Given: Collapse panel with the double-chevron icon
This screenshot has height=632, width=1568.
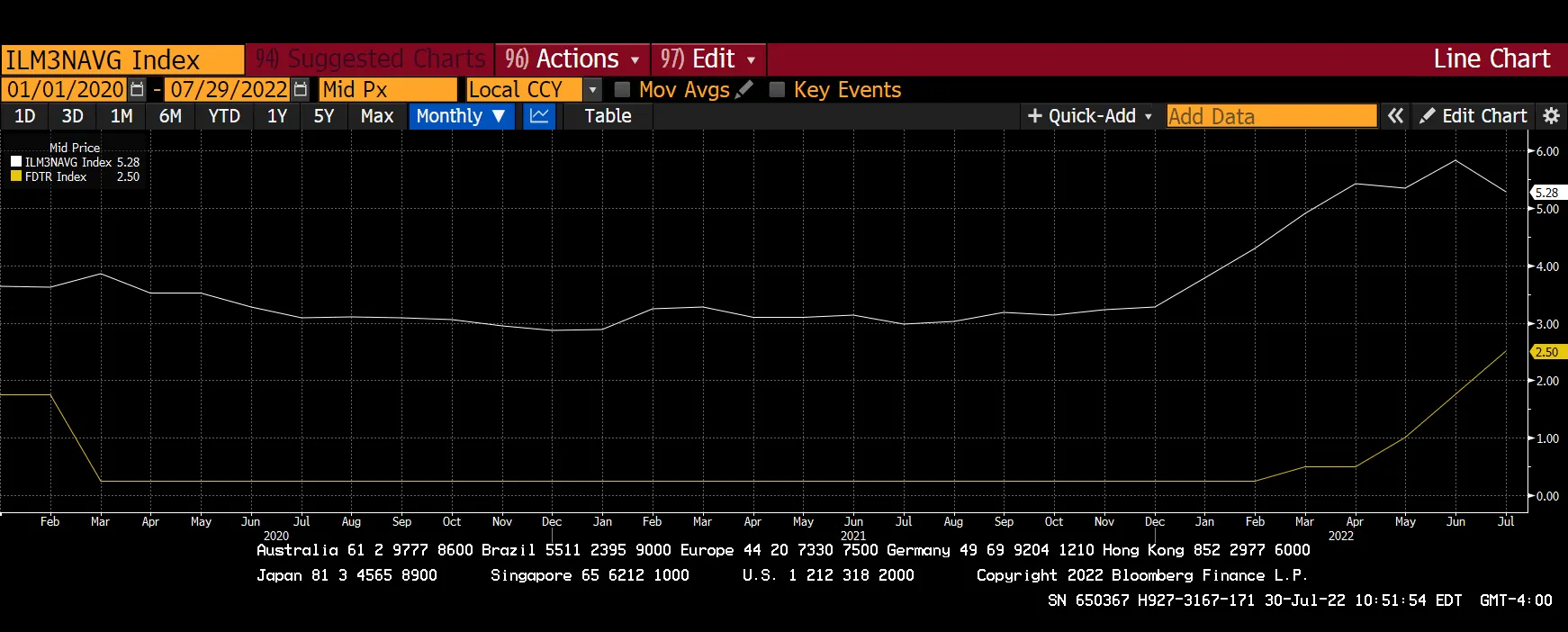Looking at the screenshot, I should tap(1395, 116).
